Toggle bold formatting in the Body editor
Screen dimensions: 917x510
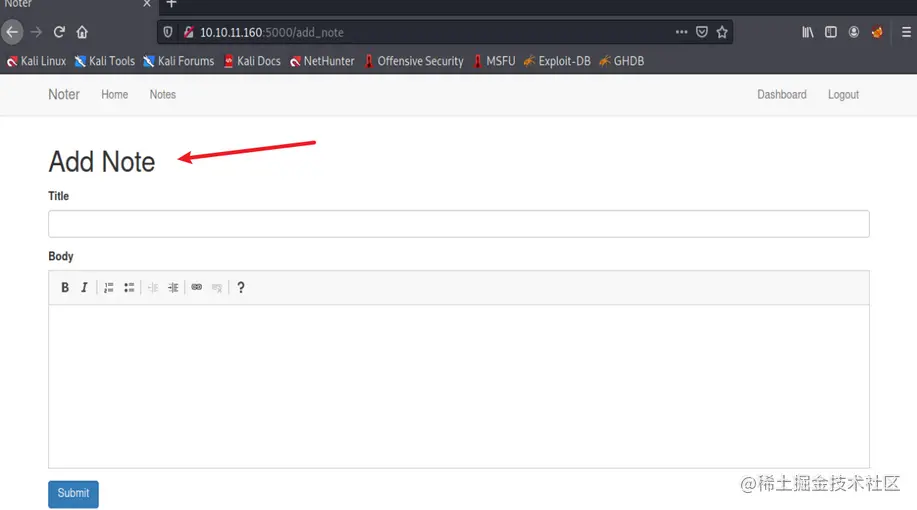point(65,287)
